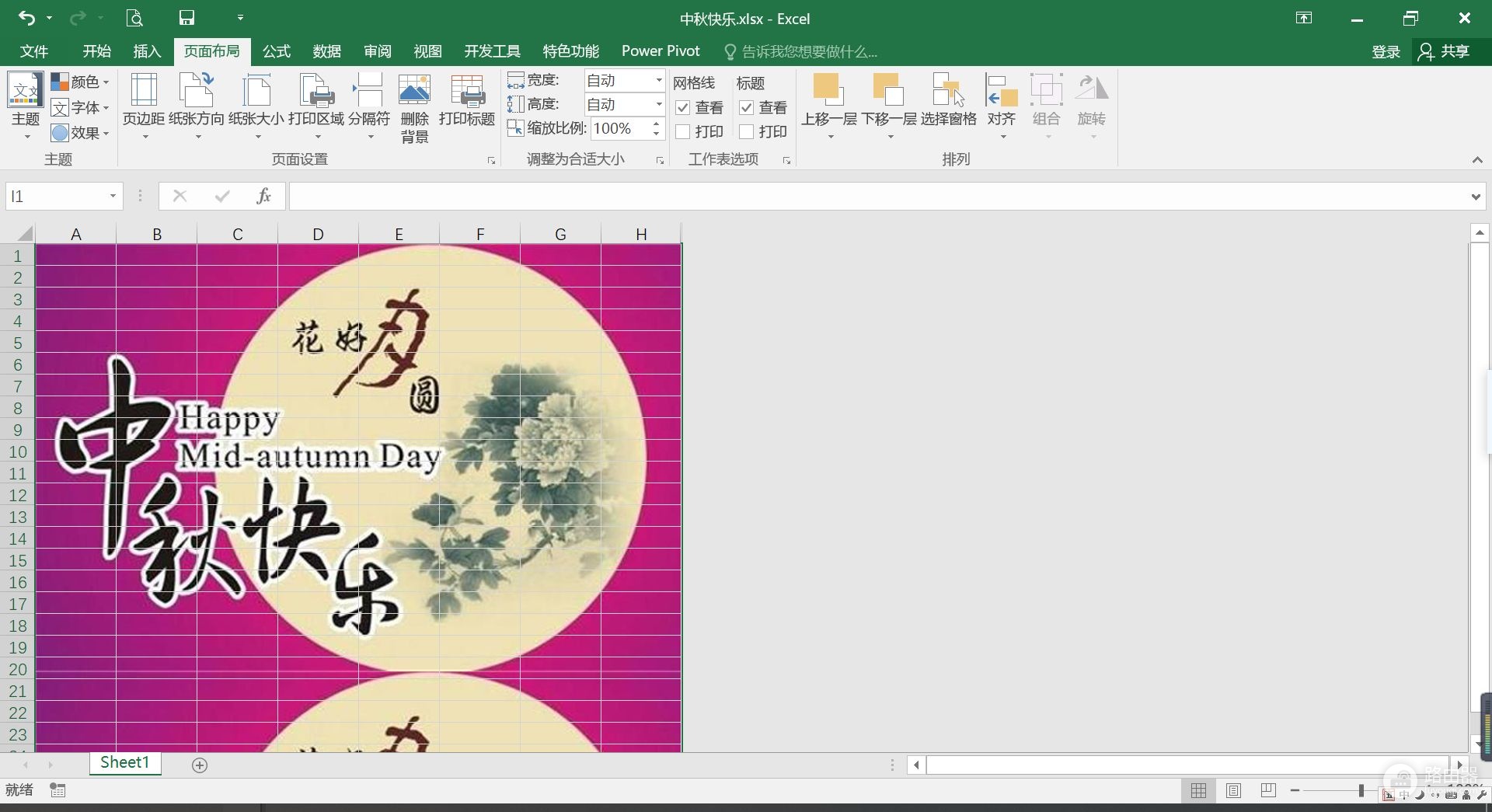The height and width of the screenshot is (812, 1492).
Task: Switch to Page Layout view in status bar
Action: tap(1233, 790)
